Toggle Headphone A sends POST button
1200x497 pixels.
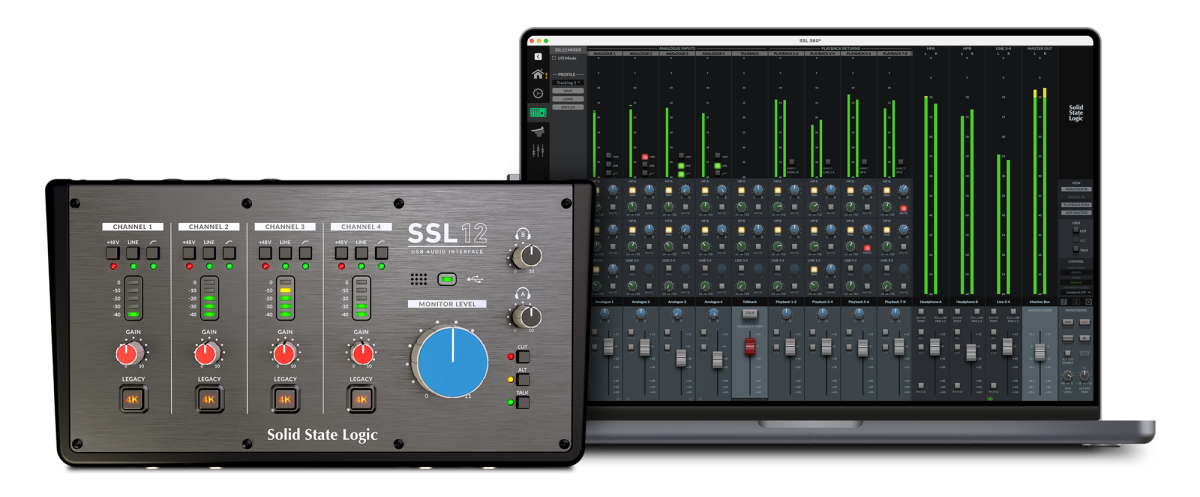click(921, 311)
